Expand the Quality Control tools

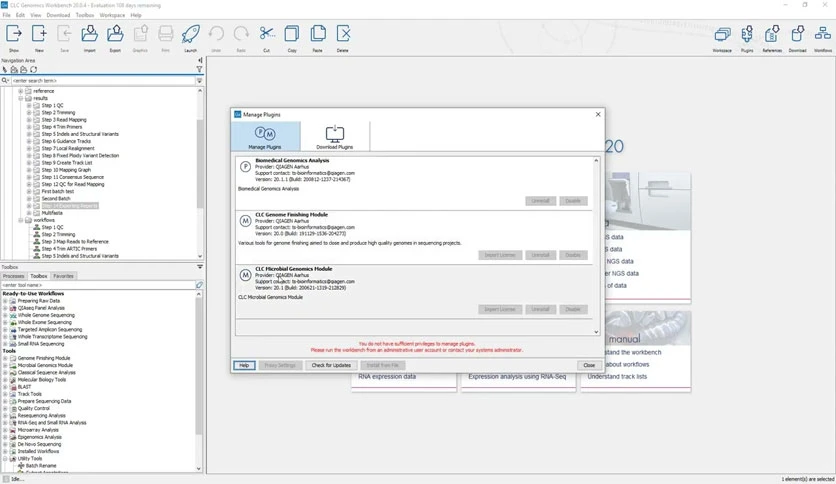pos(5,408)
